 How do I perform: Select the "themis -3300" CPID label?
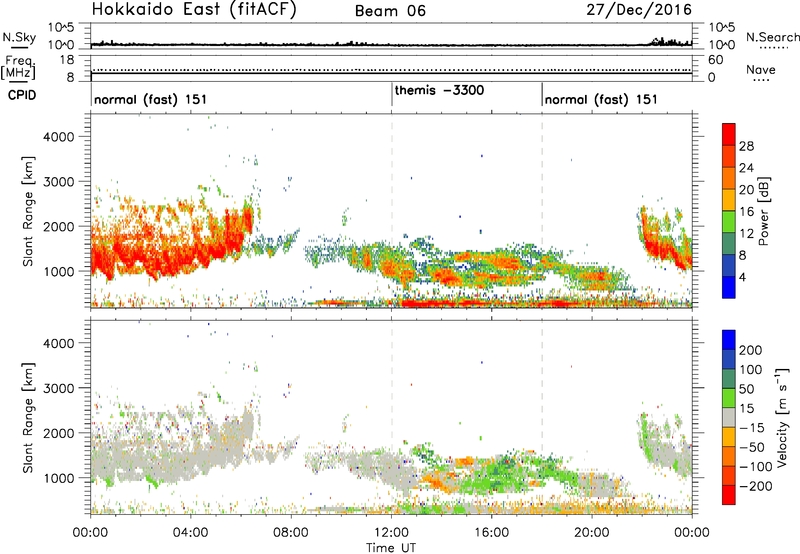tap(439, 90)
